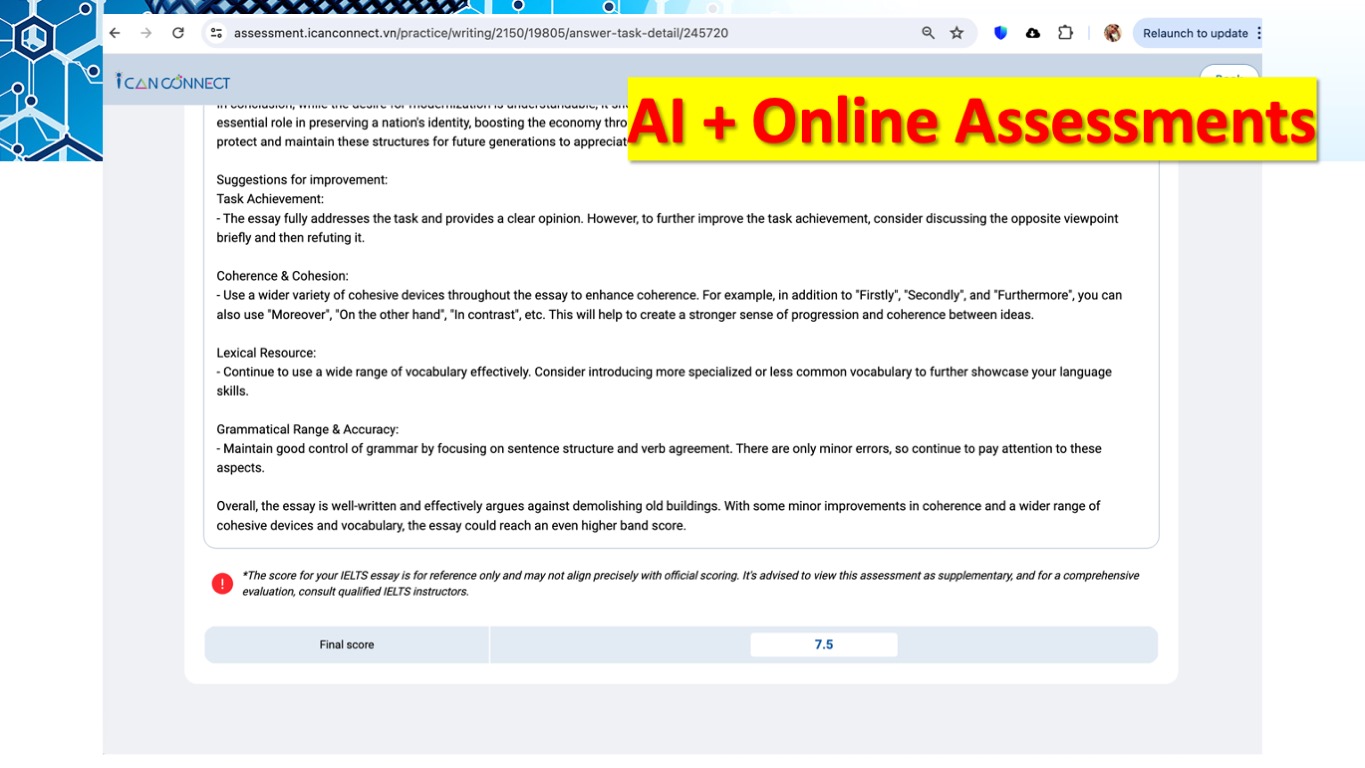Open Chrome three-dot menu

1258,33
